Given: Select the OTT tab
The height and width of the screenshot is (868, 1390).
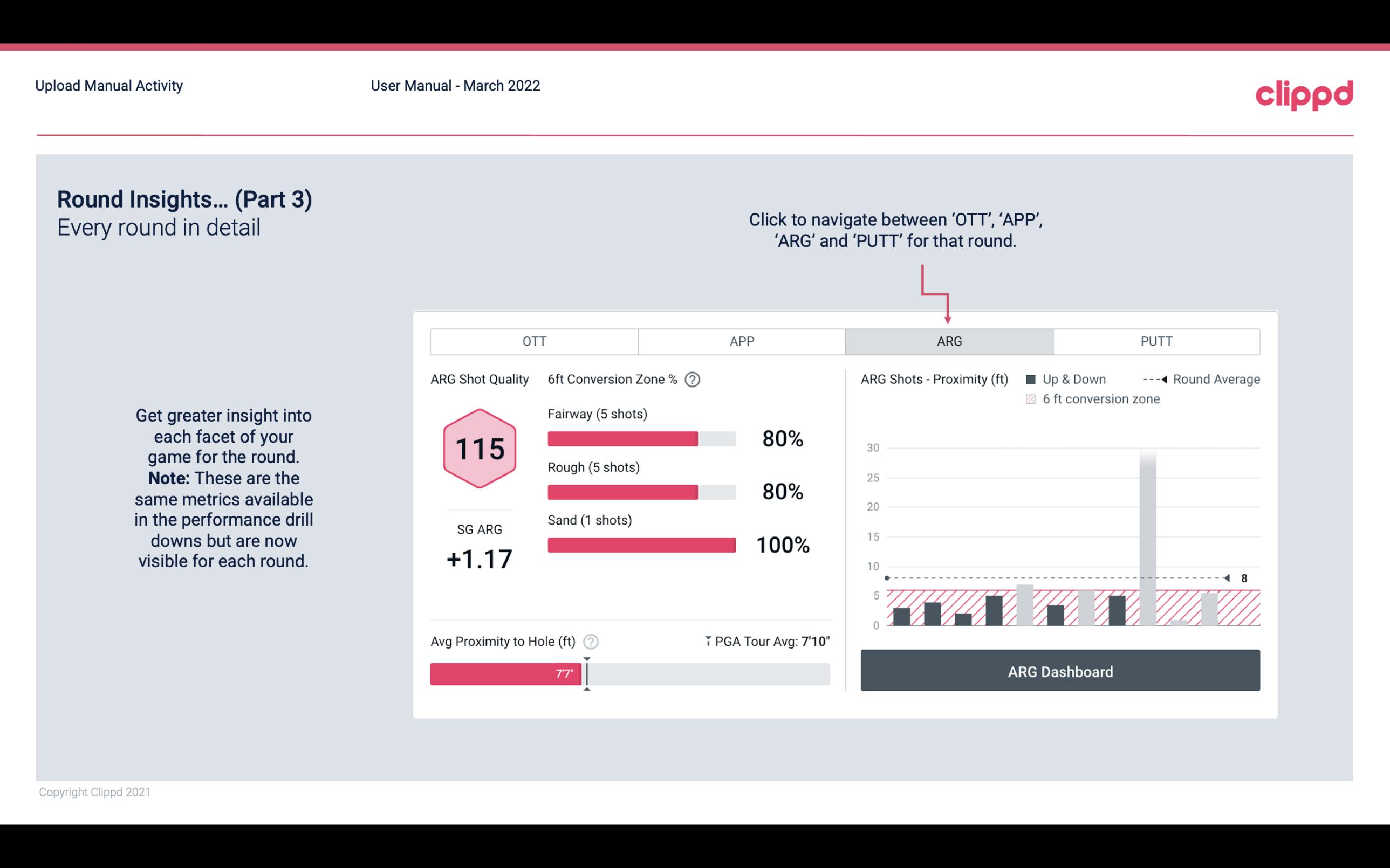Looking at the screenshot, I should coord(535,341).
